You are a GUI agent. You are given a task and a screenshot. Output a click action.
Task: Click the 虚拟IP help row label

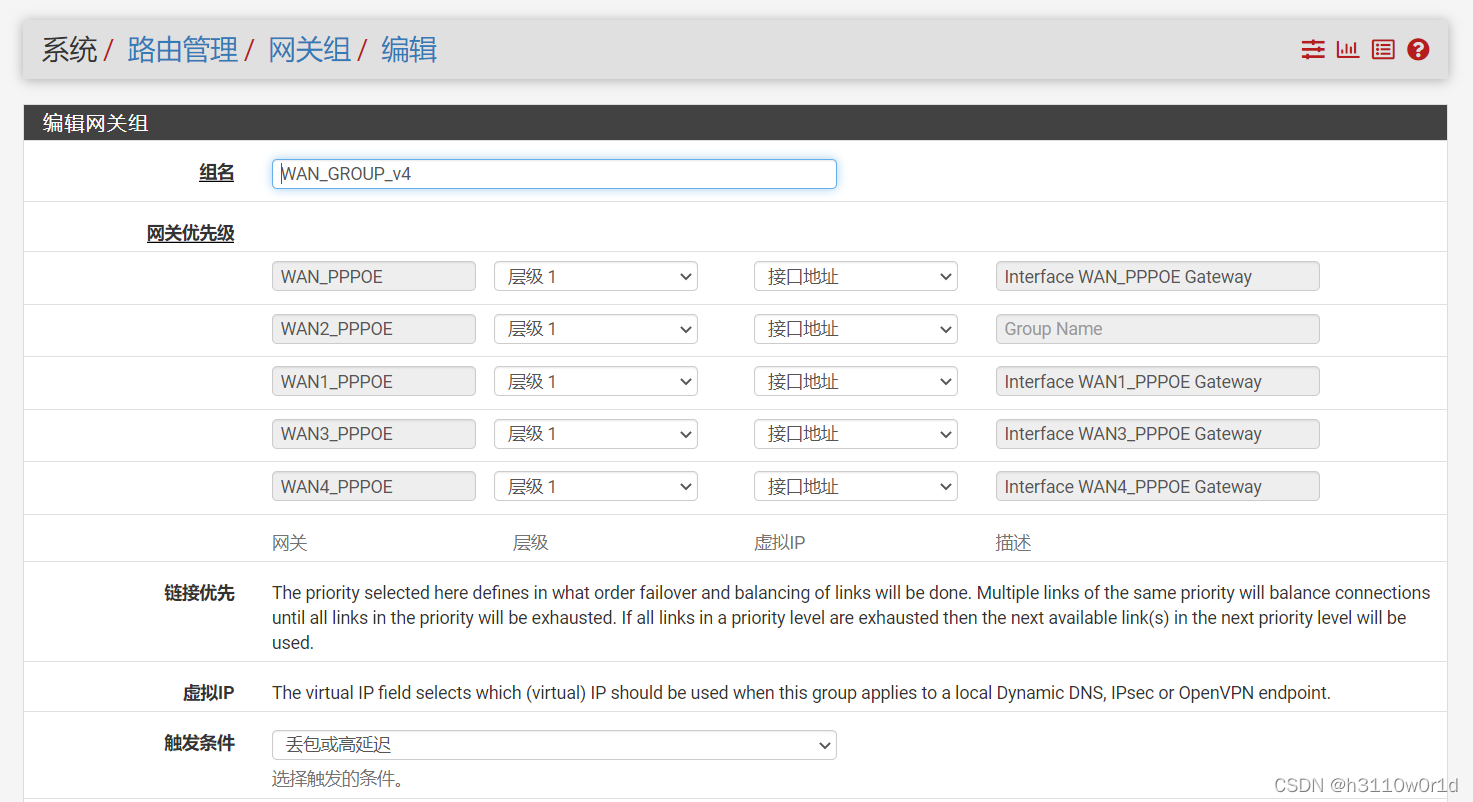pos(208,693)
